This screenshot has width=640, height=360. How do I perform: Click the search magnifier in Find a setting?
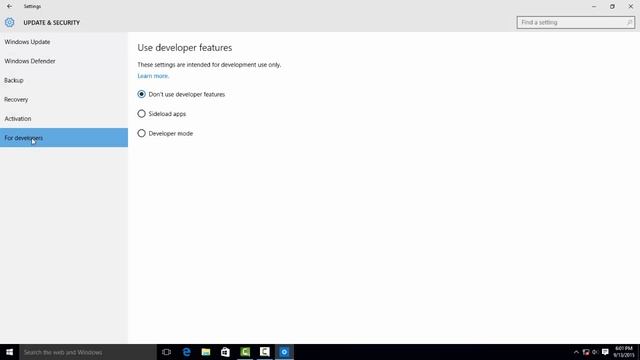pos(629,22)
